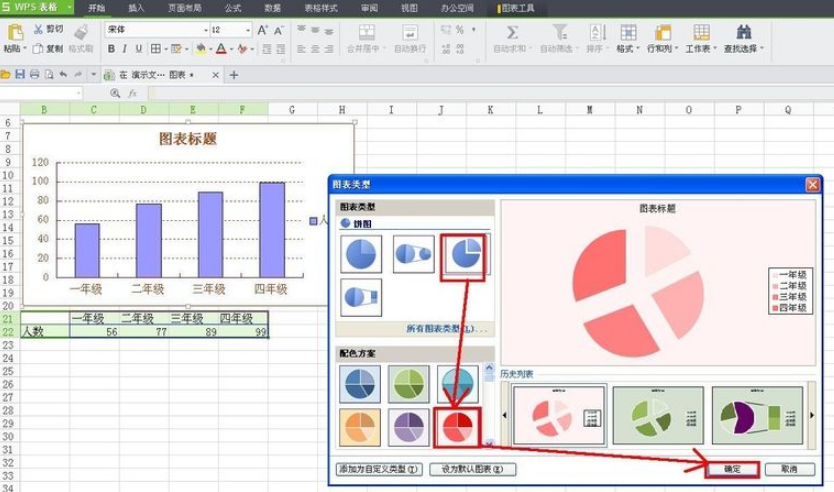This screenshot has height=492, width=834.
Task: Choose the red color scheme
Action: pos(457,427)
